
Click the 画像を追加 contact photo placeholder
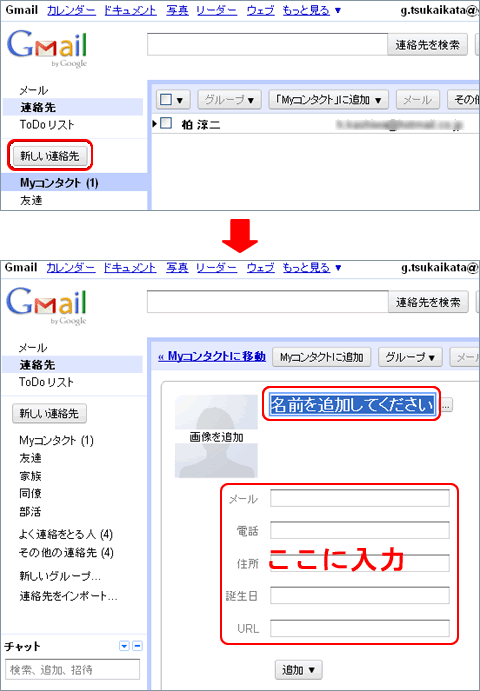pos(216,436)
